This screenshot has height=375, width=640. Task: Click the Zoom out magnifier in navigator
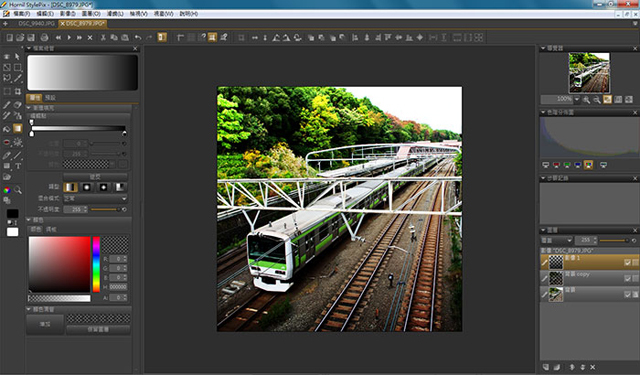pos(597,100)
